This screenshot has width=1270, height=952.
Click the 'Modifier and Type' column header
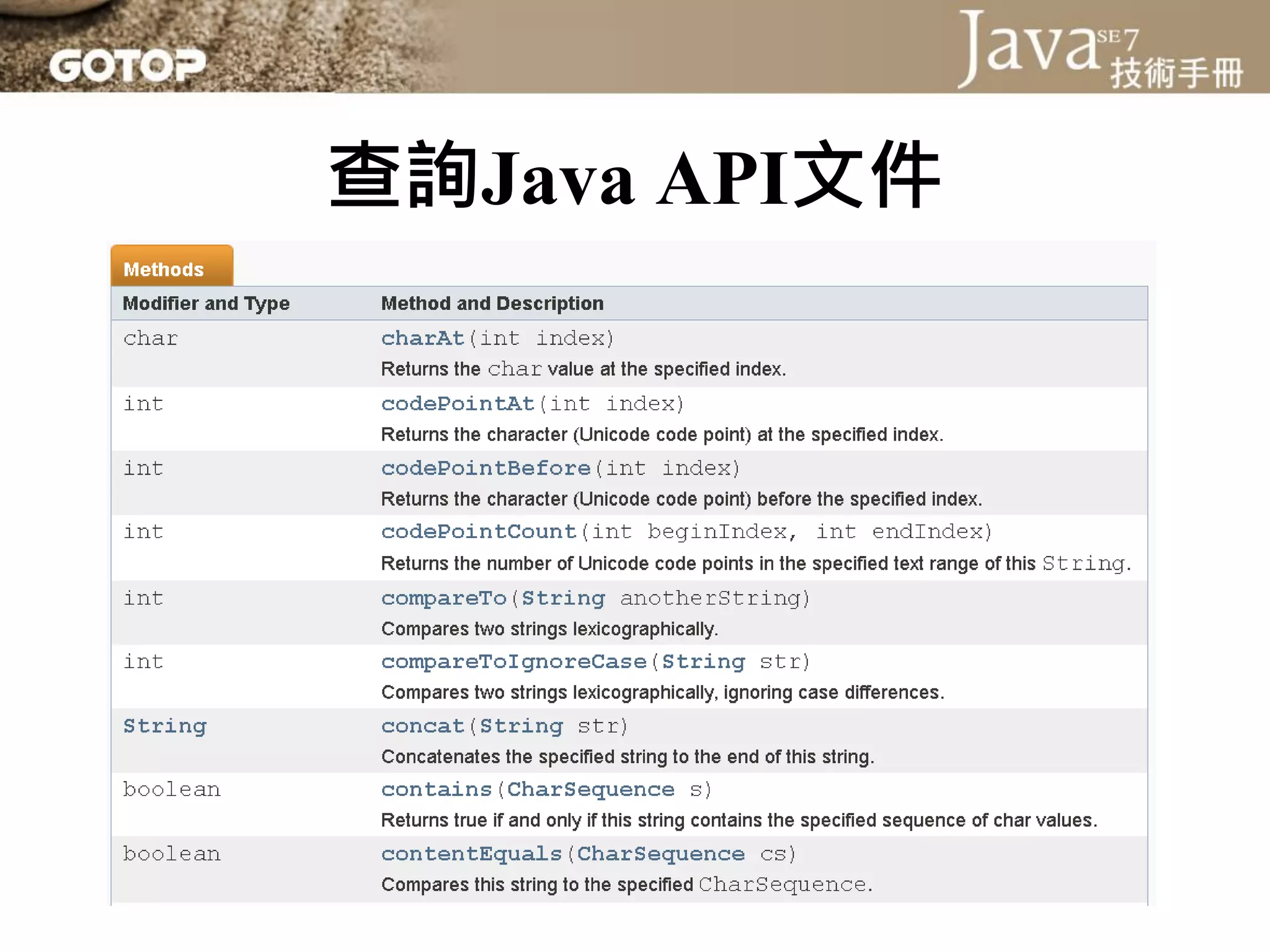[206, 303]
